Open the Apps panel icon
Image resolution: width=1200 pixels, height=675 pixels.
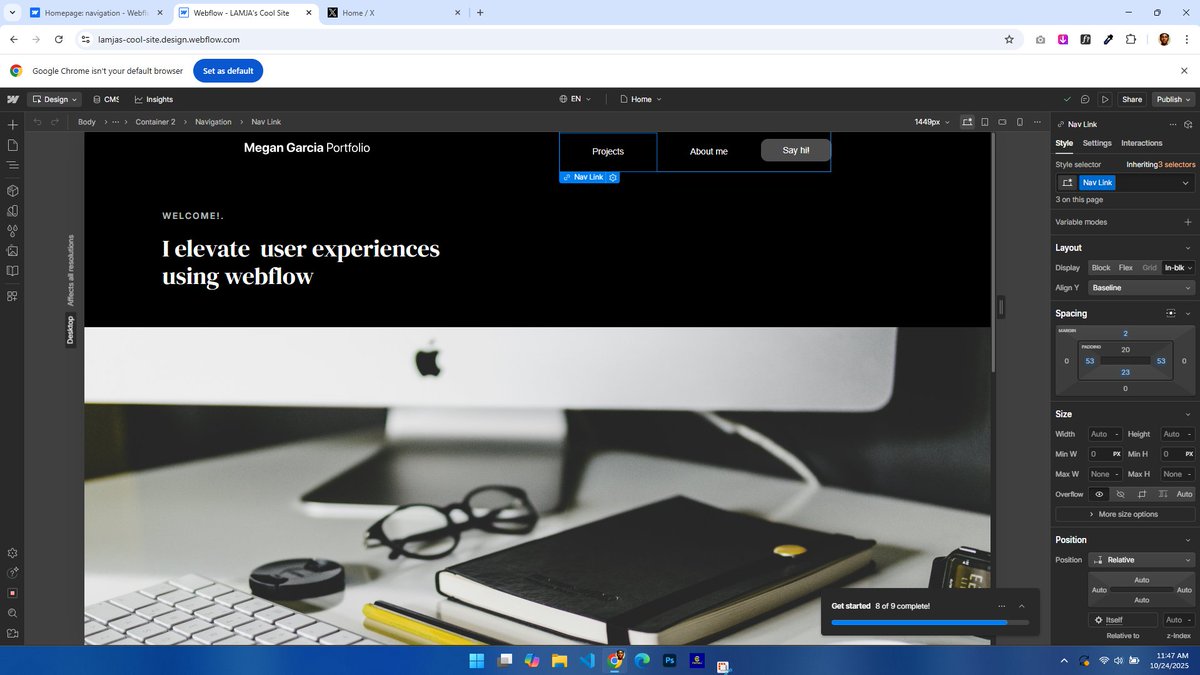(x=13, y=296)
